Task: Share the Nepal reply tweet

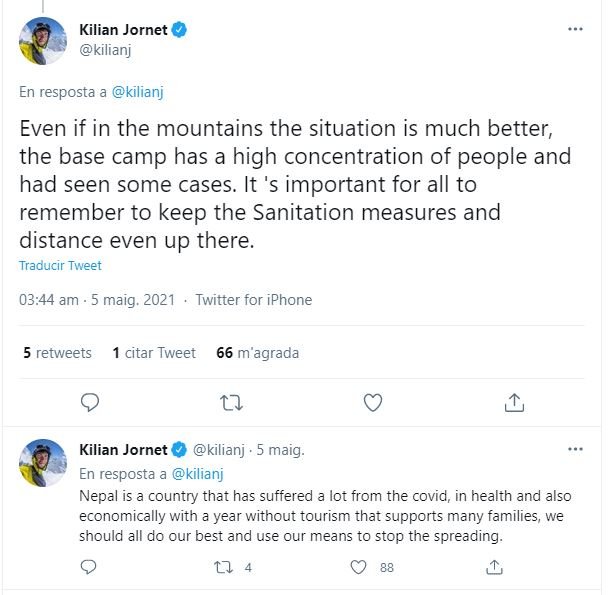Action: coord(493,567)
